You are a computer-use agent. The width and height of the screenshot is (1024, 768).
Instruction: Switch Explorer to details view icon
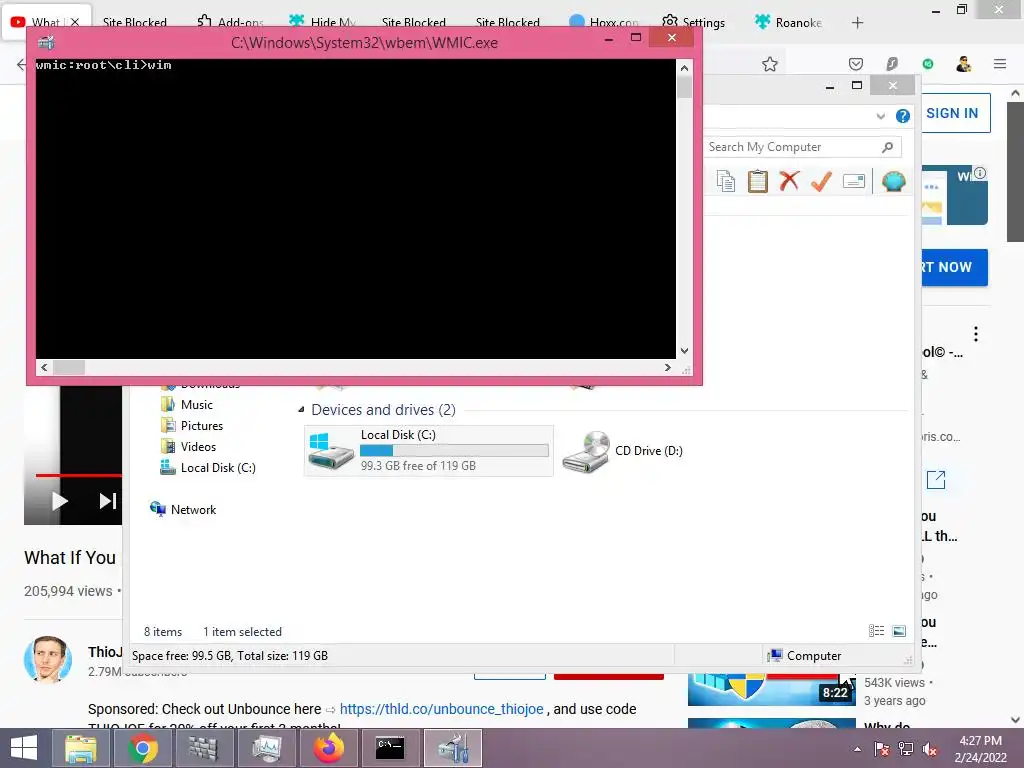coord(876,631)
